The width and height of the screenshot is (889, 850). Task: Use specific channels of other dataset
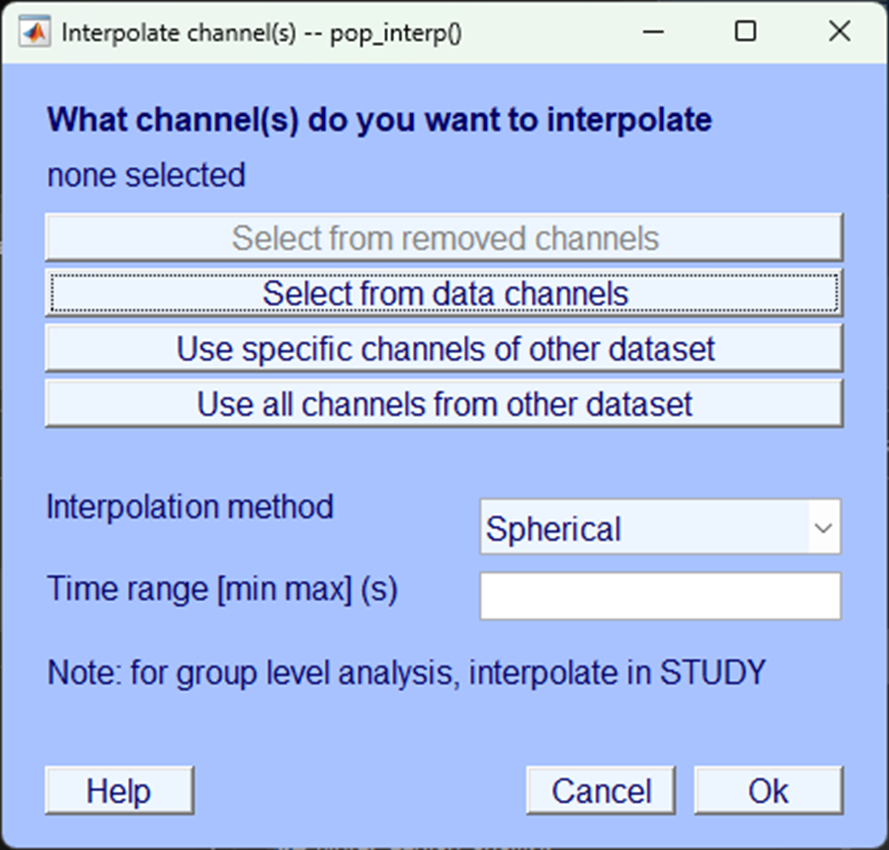444,348
